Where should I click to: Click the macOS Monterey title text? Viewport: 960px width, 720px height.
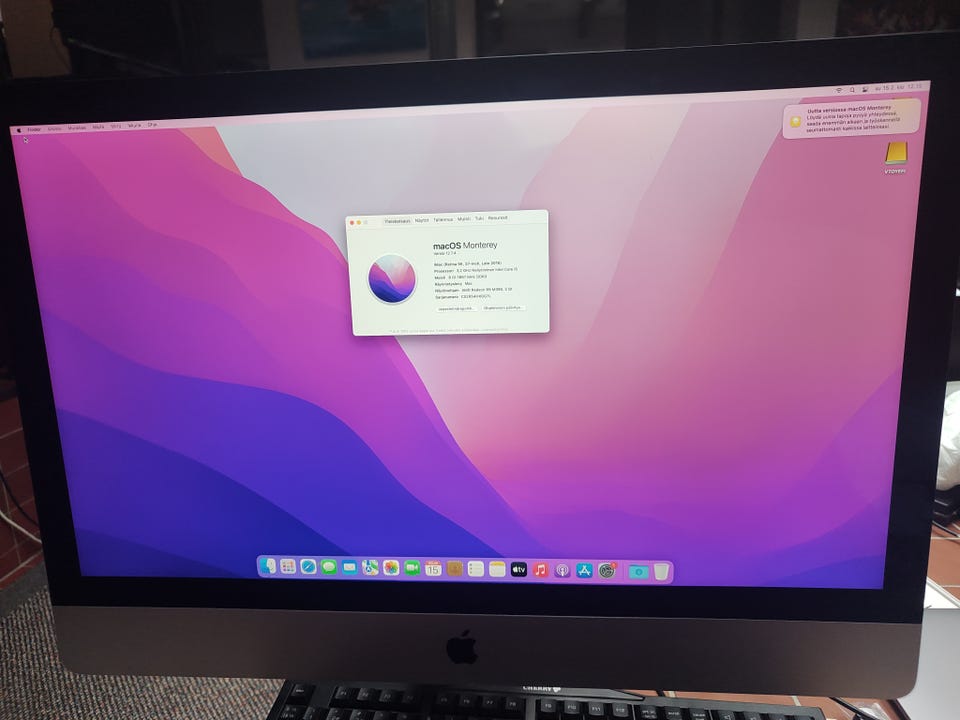(465, 245)
